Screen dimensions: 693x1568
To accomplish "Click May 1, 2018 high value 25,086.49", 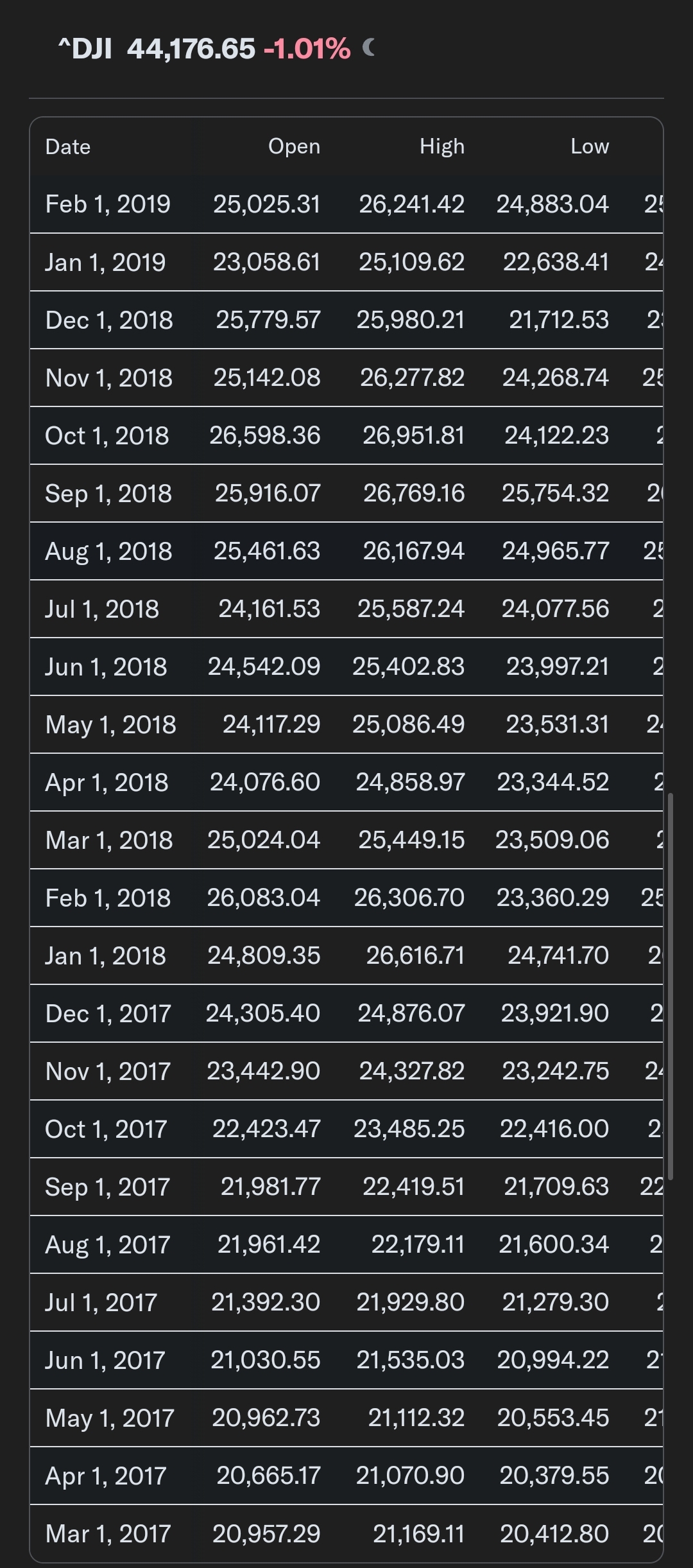I will pyautogui.click(x=408, y=725).
